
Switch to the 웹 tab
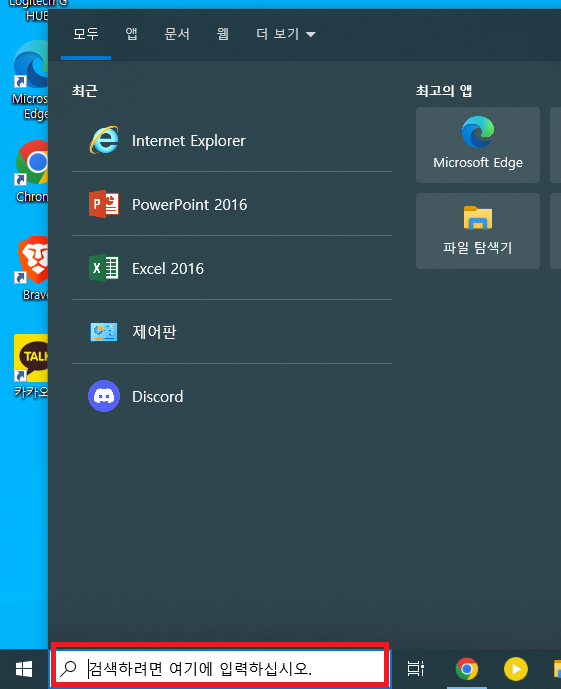223,34
